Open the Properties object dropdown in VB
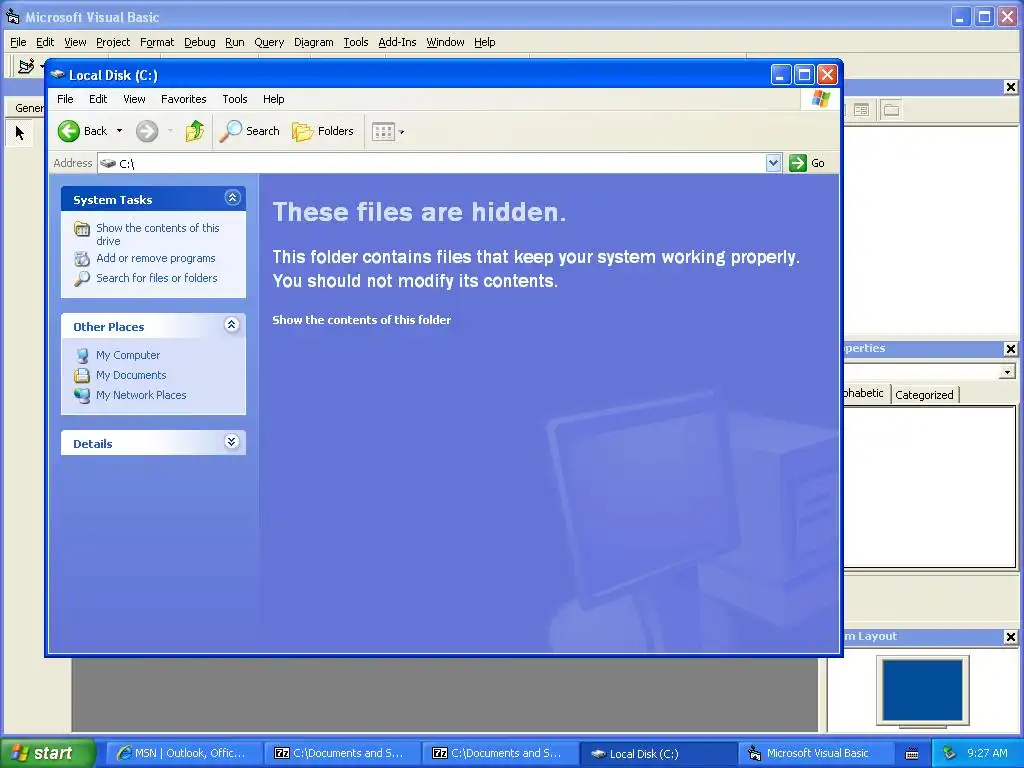Viewport: 1024px width, 768px height. click(1007, 372)
